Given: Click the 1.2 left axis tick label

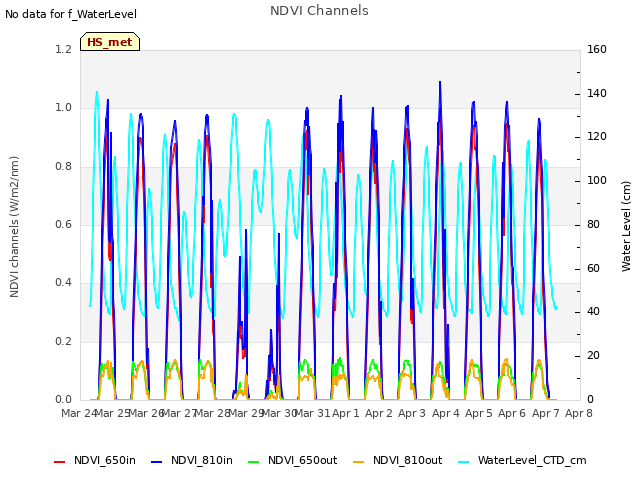Looking at the screenshot, I should (64, 49).
